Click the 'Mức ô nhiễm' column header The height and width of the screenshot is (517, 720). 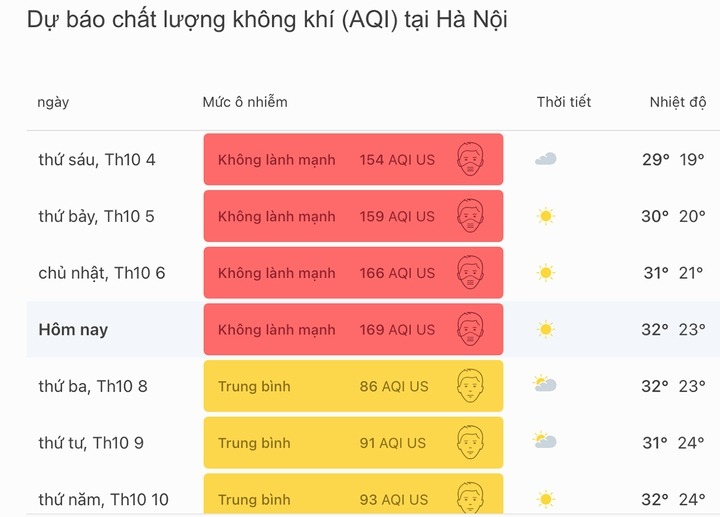[x=244, y=102]
